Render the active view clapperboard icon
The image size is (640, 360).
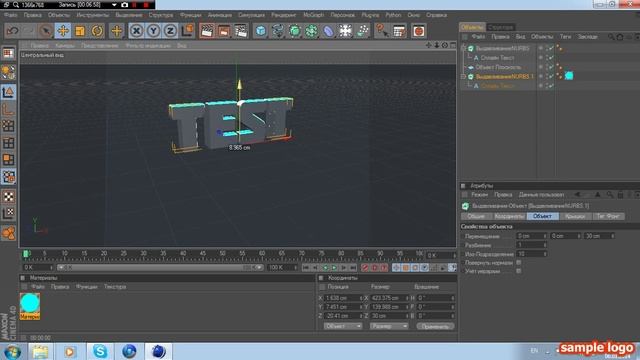point(207,31)
